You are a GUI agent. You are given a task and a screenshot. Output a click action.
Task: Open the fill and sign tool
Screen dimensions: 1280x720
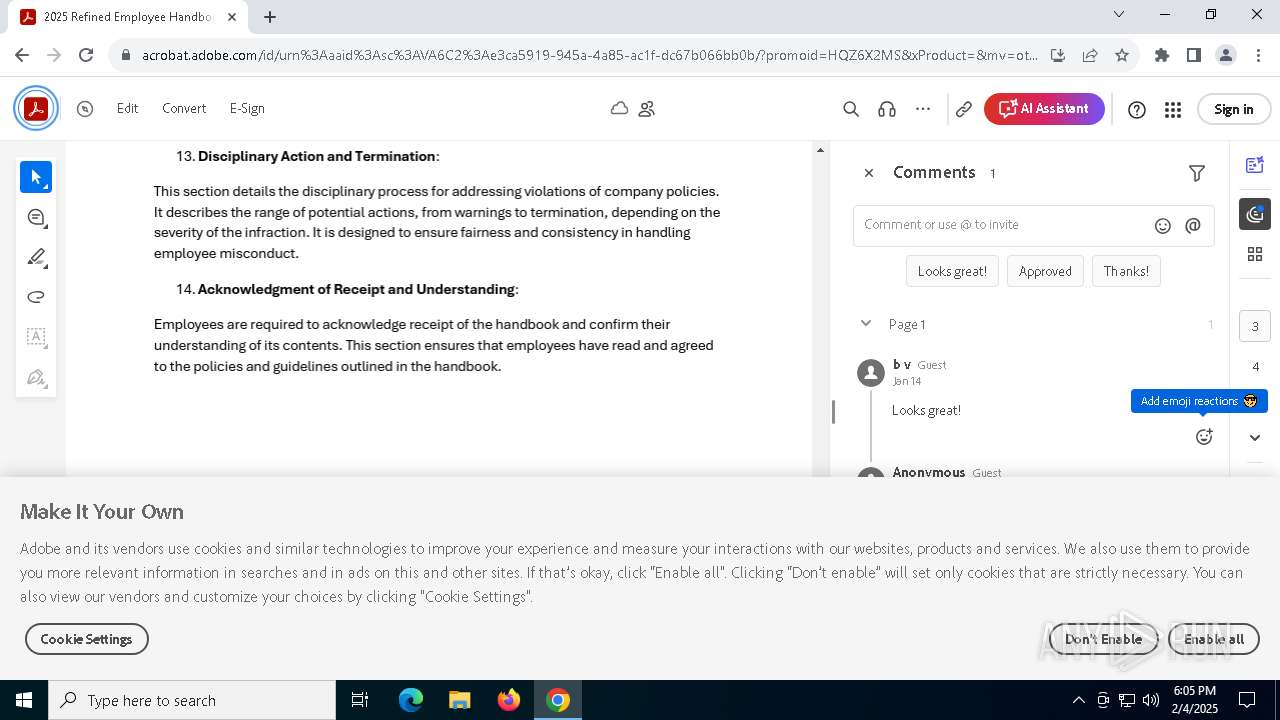point(36,377)
